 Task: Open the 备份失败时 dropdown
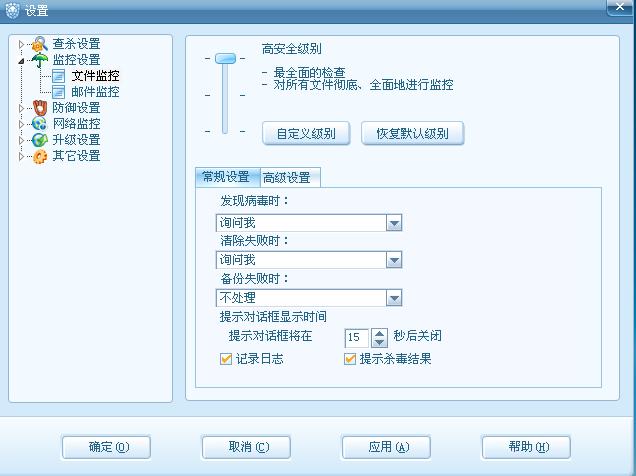pyautogui.click(x=394, y=298)
